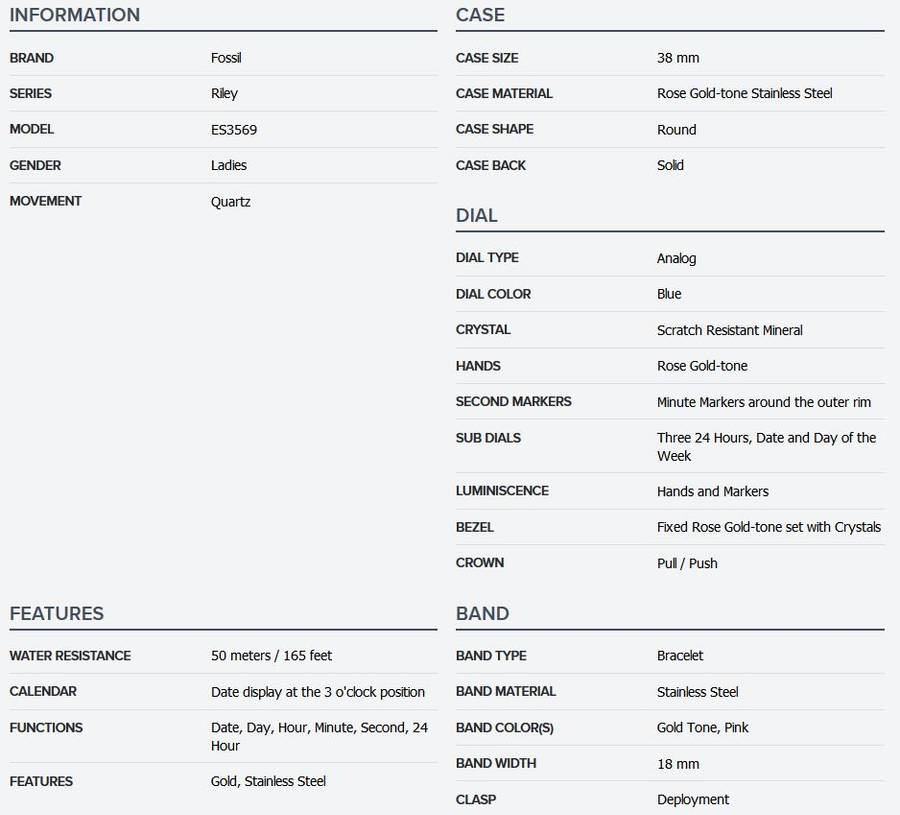Click the gender value Ladies
Screen dimensions: 900x815
229,166
